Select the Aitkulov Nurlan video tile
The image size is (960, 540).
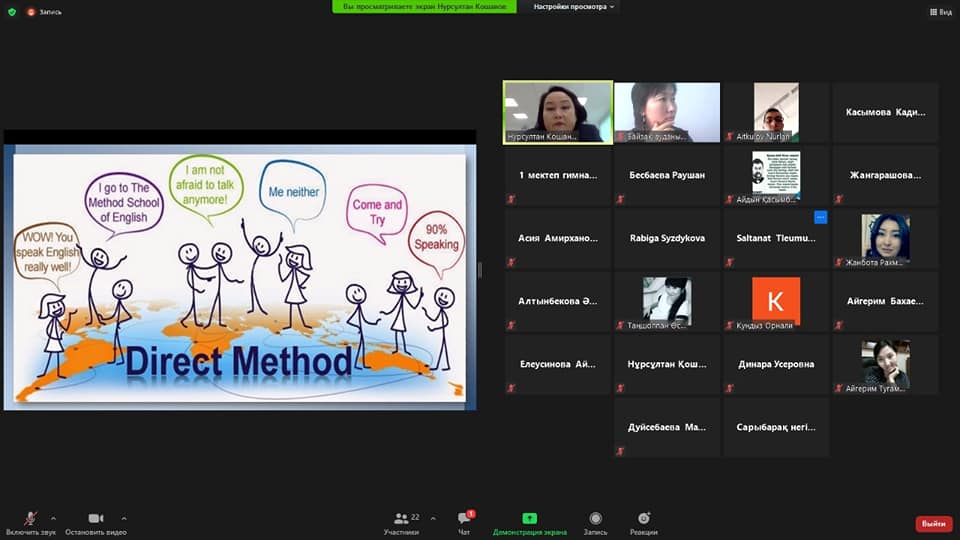tap(776, 113)
